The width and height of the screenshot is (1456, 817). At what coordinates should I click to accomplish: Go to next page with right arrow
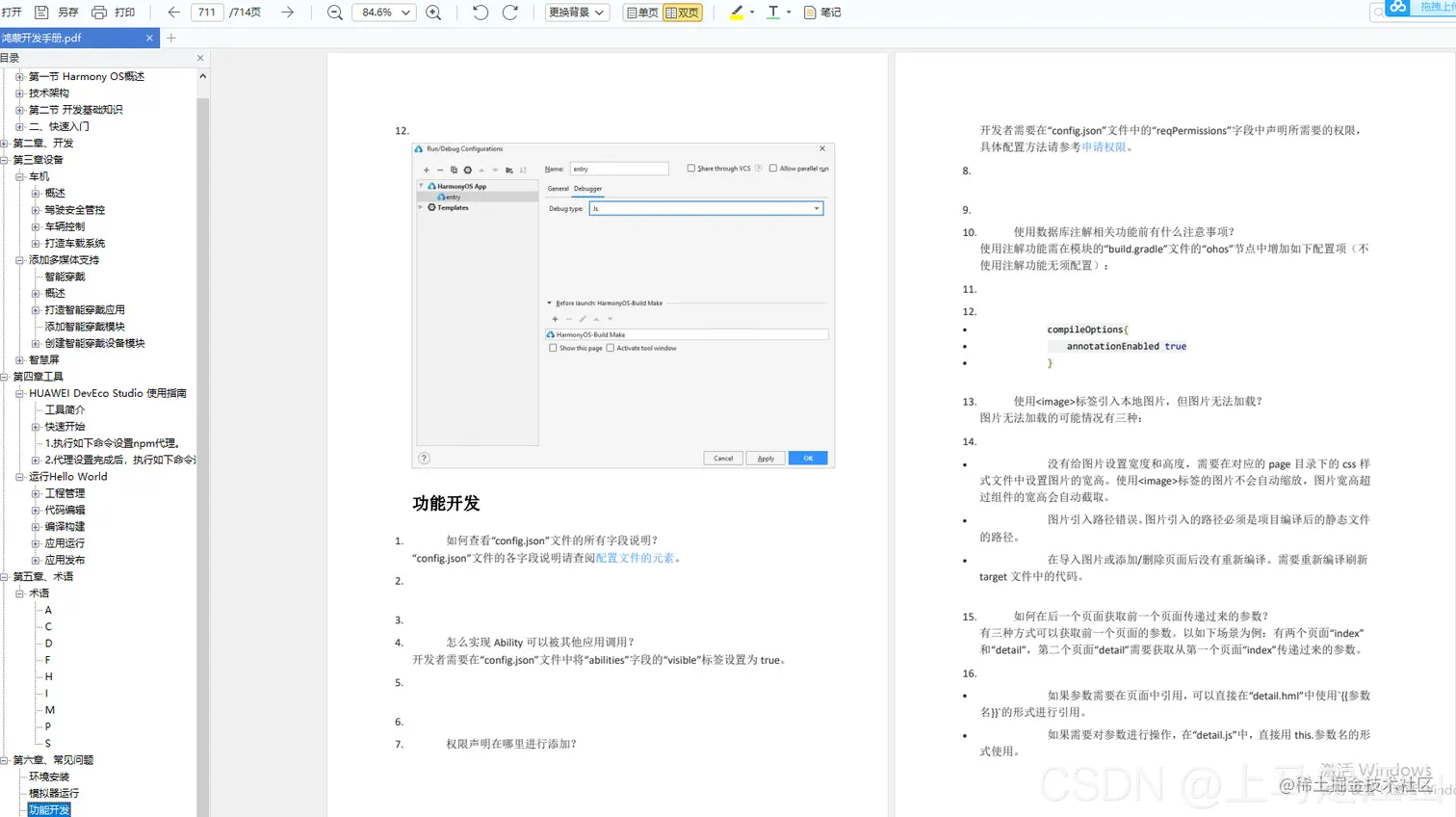(x=287, y=13)
